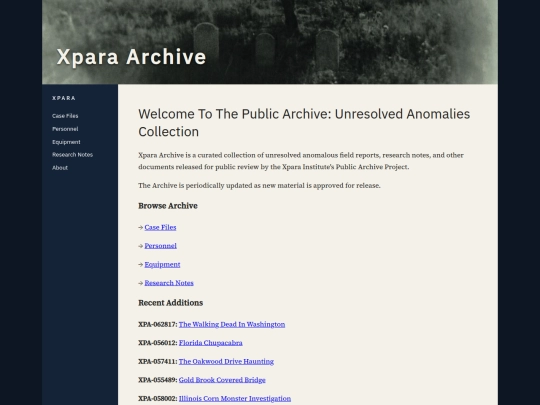Open The Walking Dead In Washington case
Viewport: 540px width, 405px height.
pyautogui.click(x=232, y=324)
